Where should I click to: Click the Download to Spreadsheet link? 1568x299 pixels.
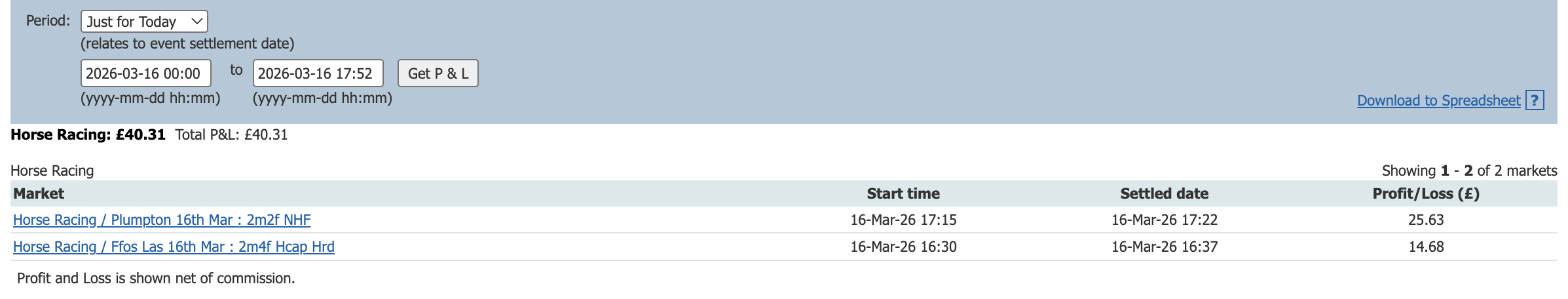click(x=1438, y=100)
